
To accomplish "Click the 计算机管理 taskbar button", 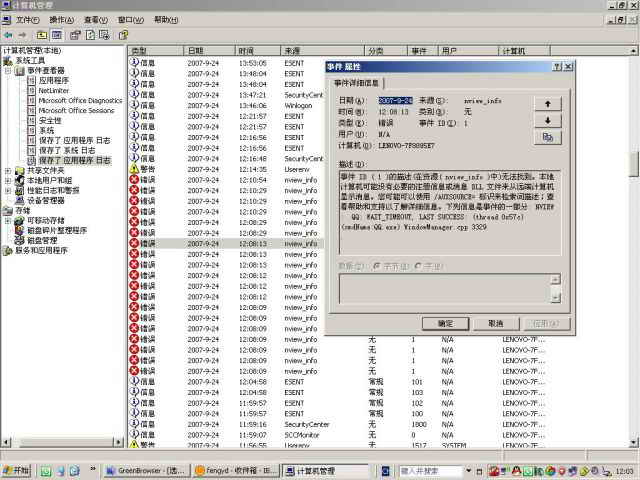I will (325, 471).
